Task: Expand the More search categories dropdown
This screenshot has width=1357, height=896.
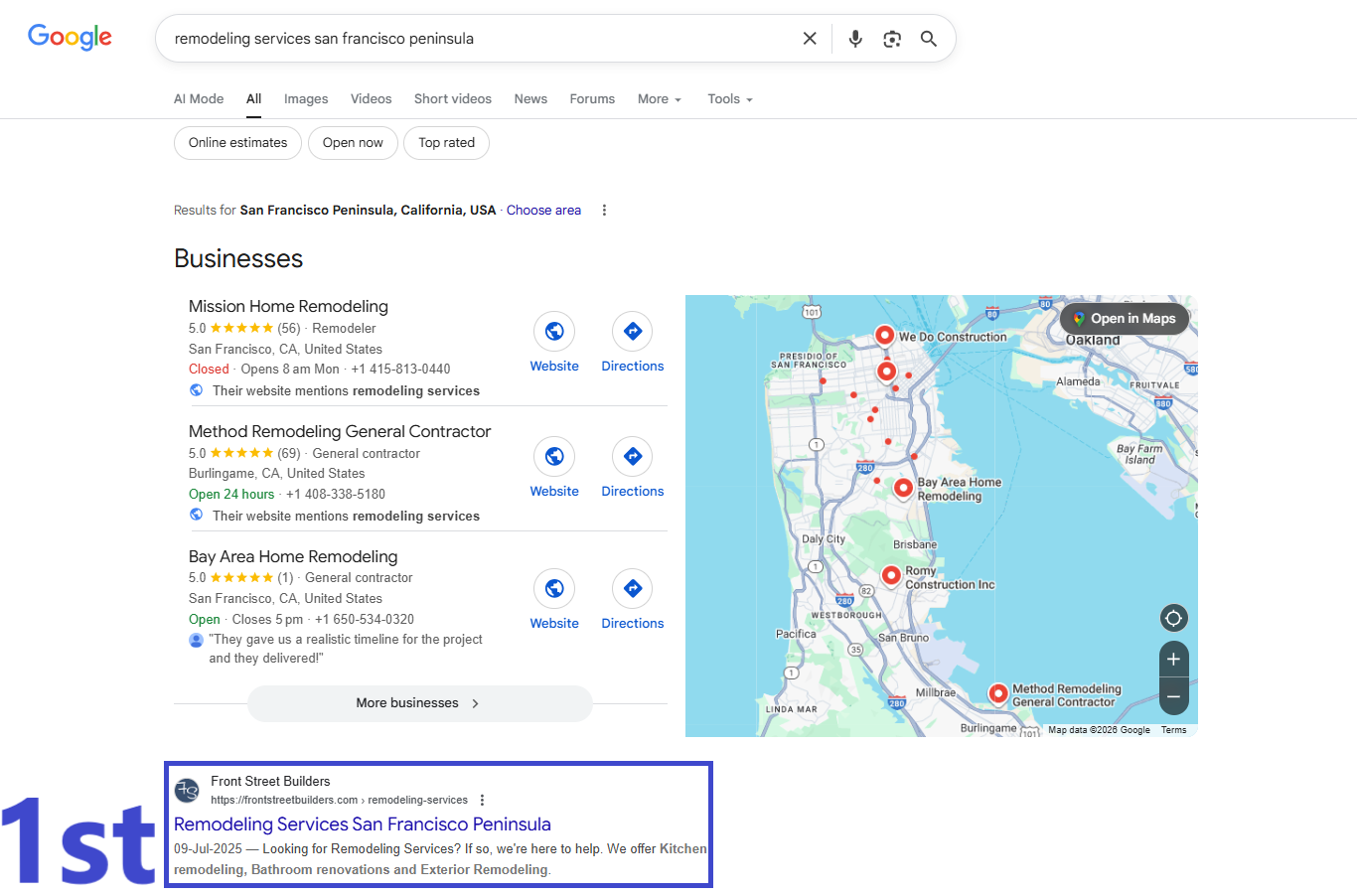Action: 660,99
